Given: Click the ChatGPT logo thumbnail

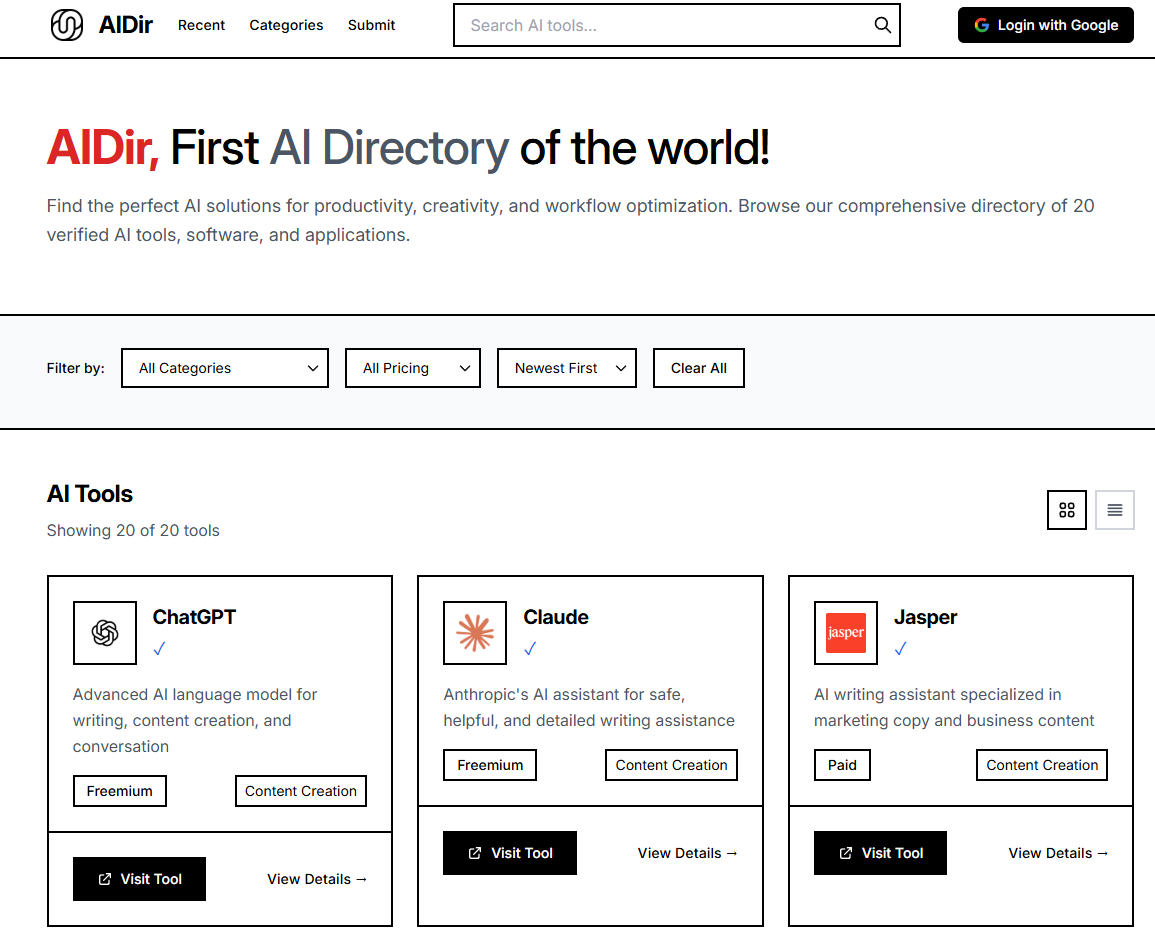Looking at the screenshot, I should [x=105, y=633].
